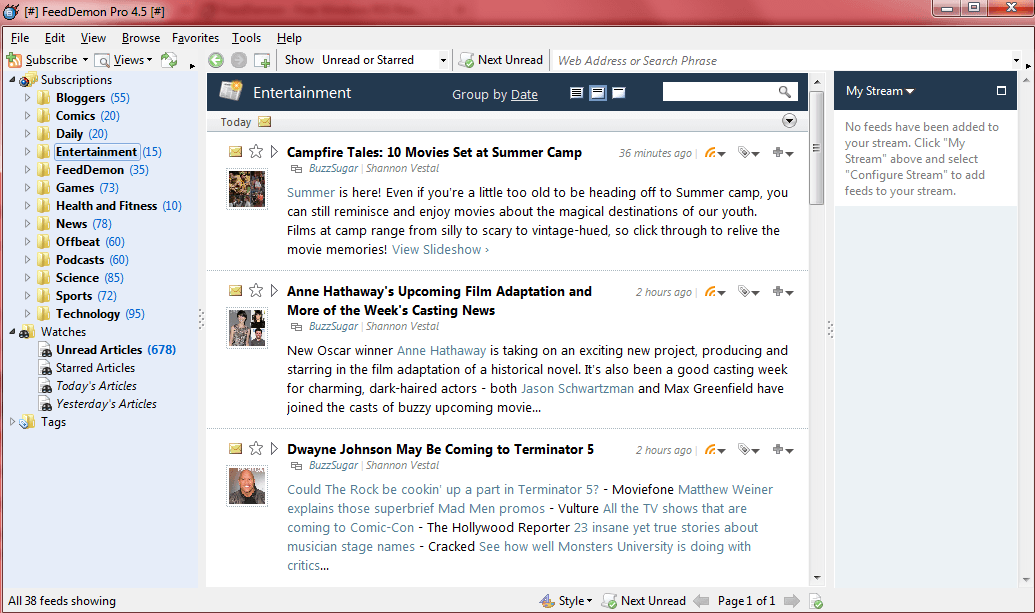Click the Subscribe toolbar icon
1035x613 pixels.
tap(15, 60)
